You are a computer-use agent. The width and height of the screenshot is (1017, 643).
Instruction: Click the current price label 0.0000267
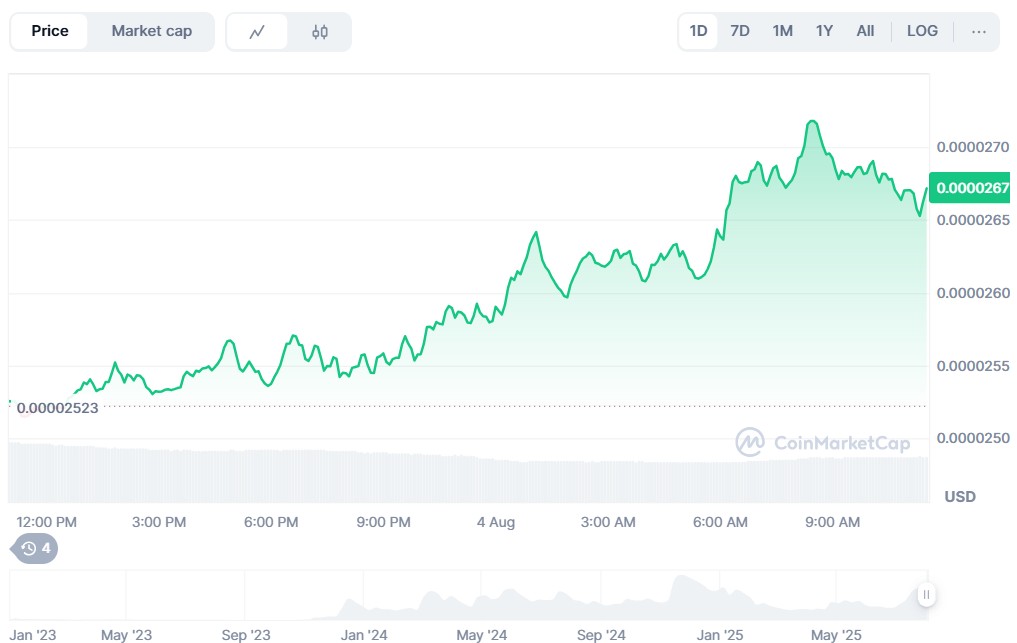pyautogui.click(x=972, y=187)
